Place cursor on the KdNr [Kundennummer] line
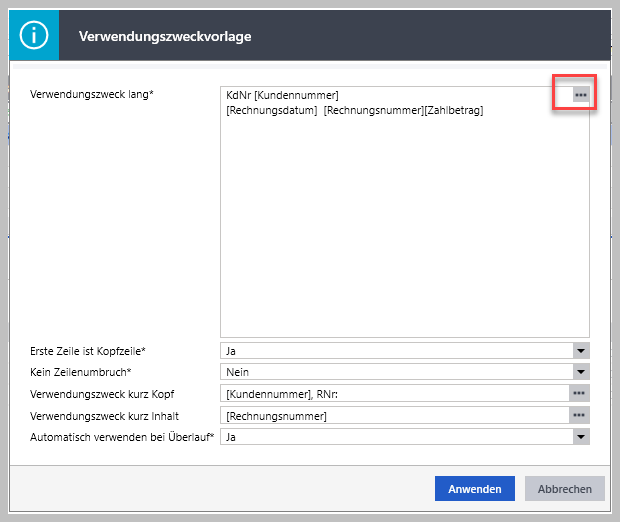This screenshot has height=522, width=620. [282, 95]
